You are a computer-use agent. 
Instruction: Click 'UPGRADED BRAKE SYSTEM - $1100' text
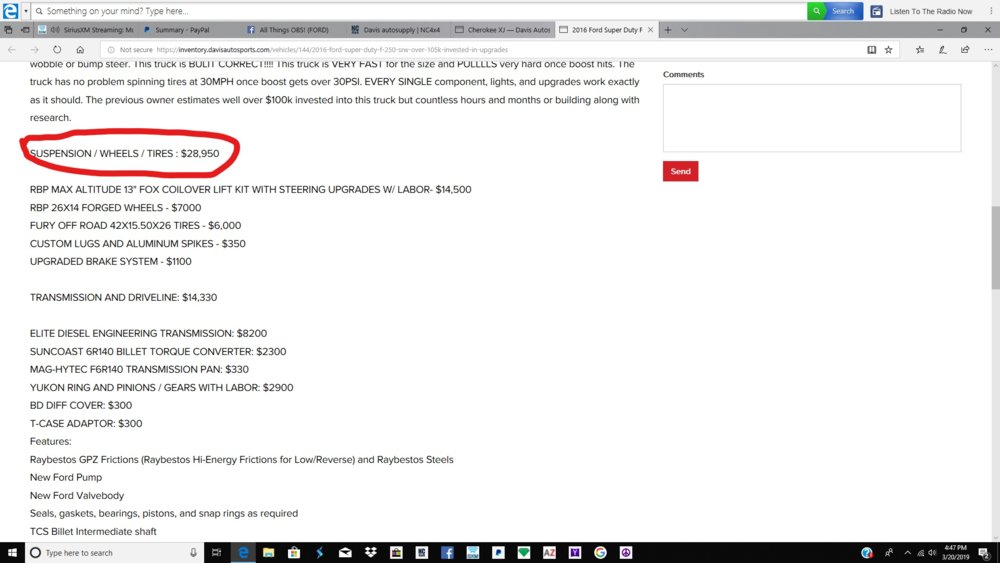point(110,261)
